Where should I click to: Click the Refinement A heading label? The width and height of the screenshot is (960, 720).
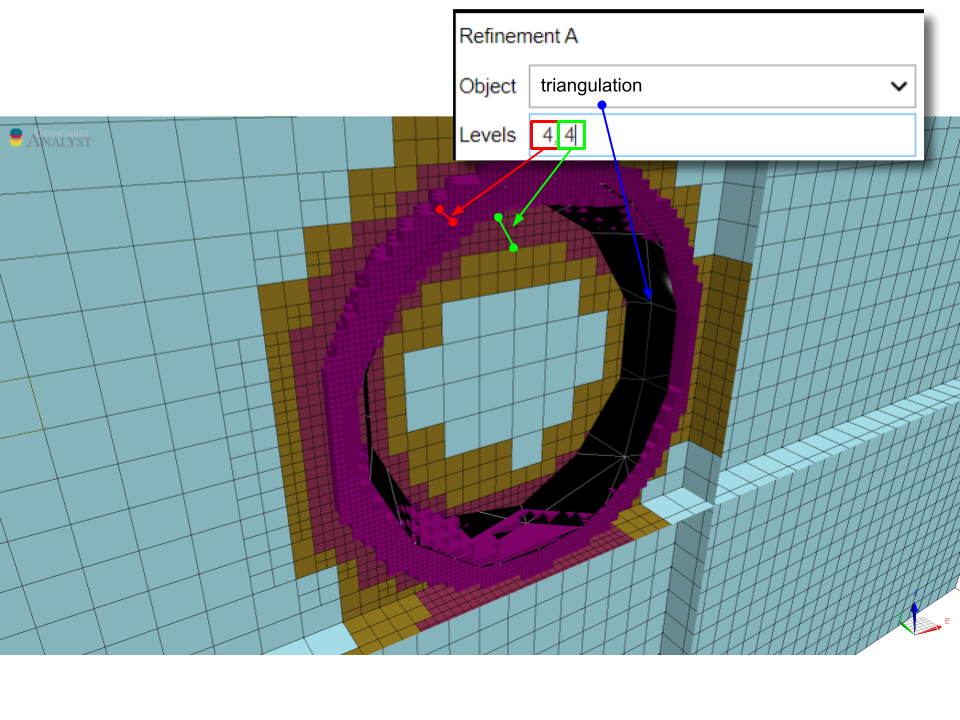tap(518, 36)
